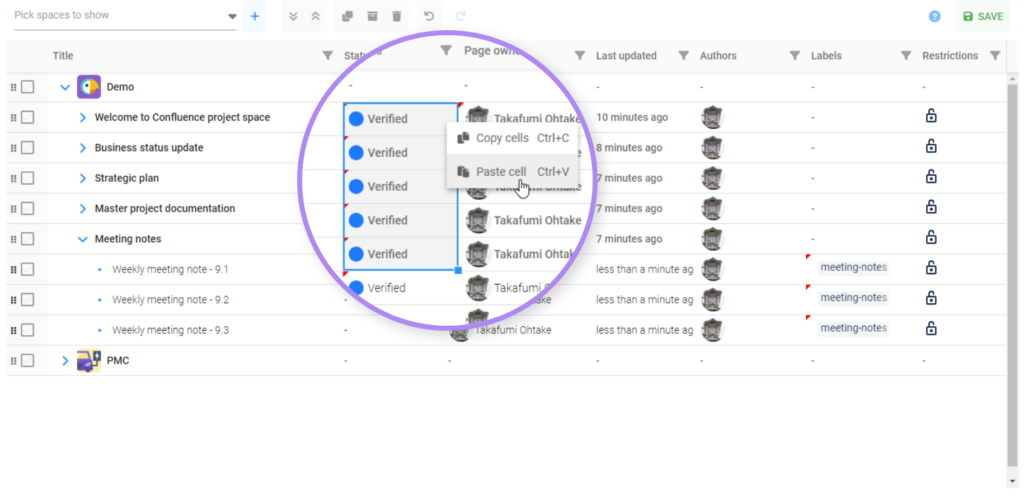This screenshot has width=1024, height=498.
Task: Open restrictions lock for Welcome to Confluence row
Action: click(x=931, y=116)
